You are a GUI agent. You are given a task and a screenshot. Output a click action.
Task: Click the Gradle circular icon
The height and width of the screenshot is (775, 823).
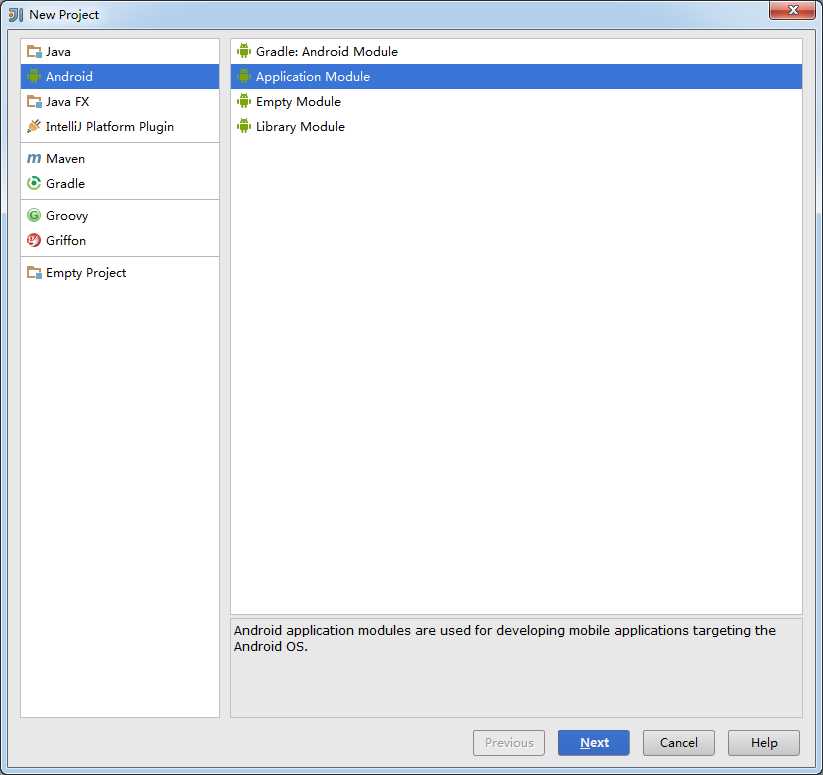pyautogui.click(x=34, y=183)
